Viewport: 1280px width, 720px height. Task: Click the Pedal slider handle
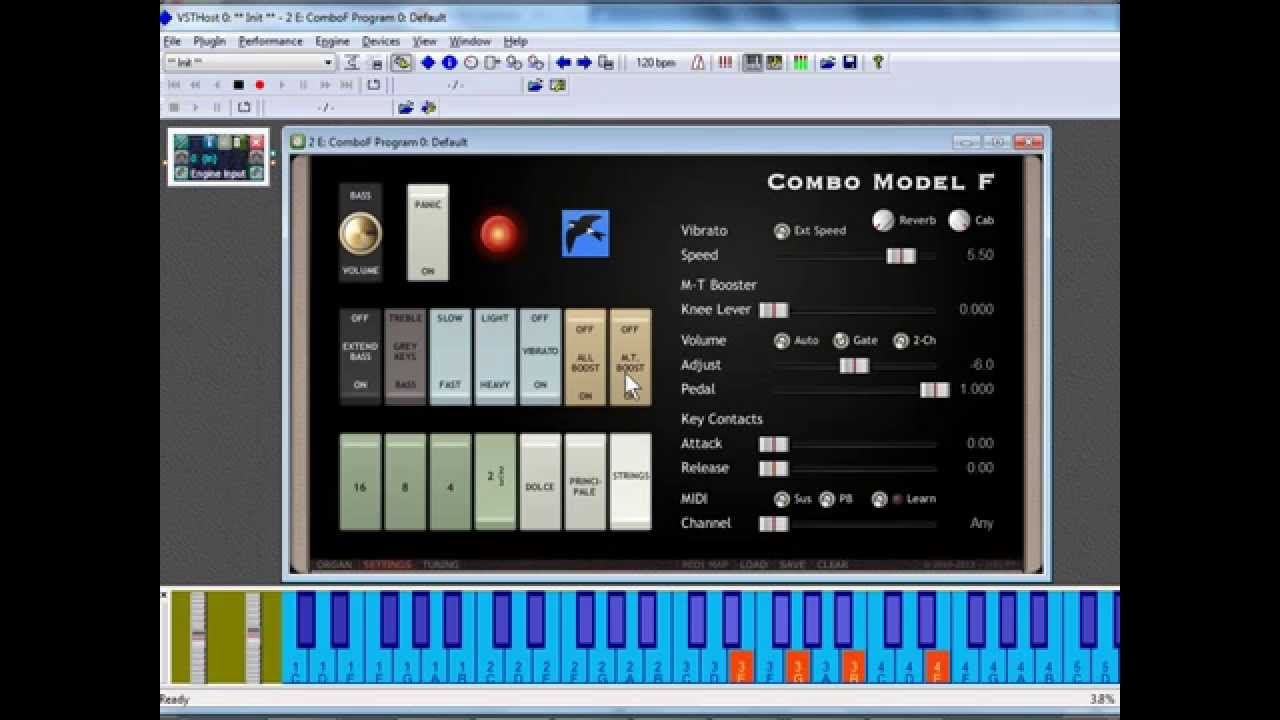click(x=935, y=390)
